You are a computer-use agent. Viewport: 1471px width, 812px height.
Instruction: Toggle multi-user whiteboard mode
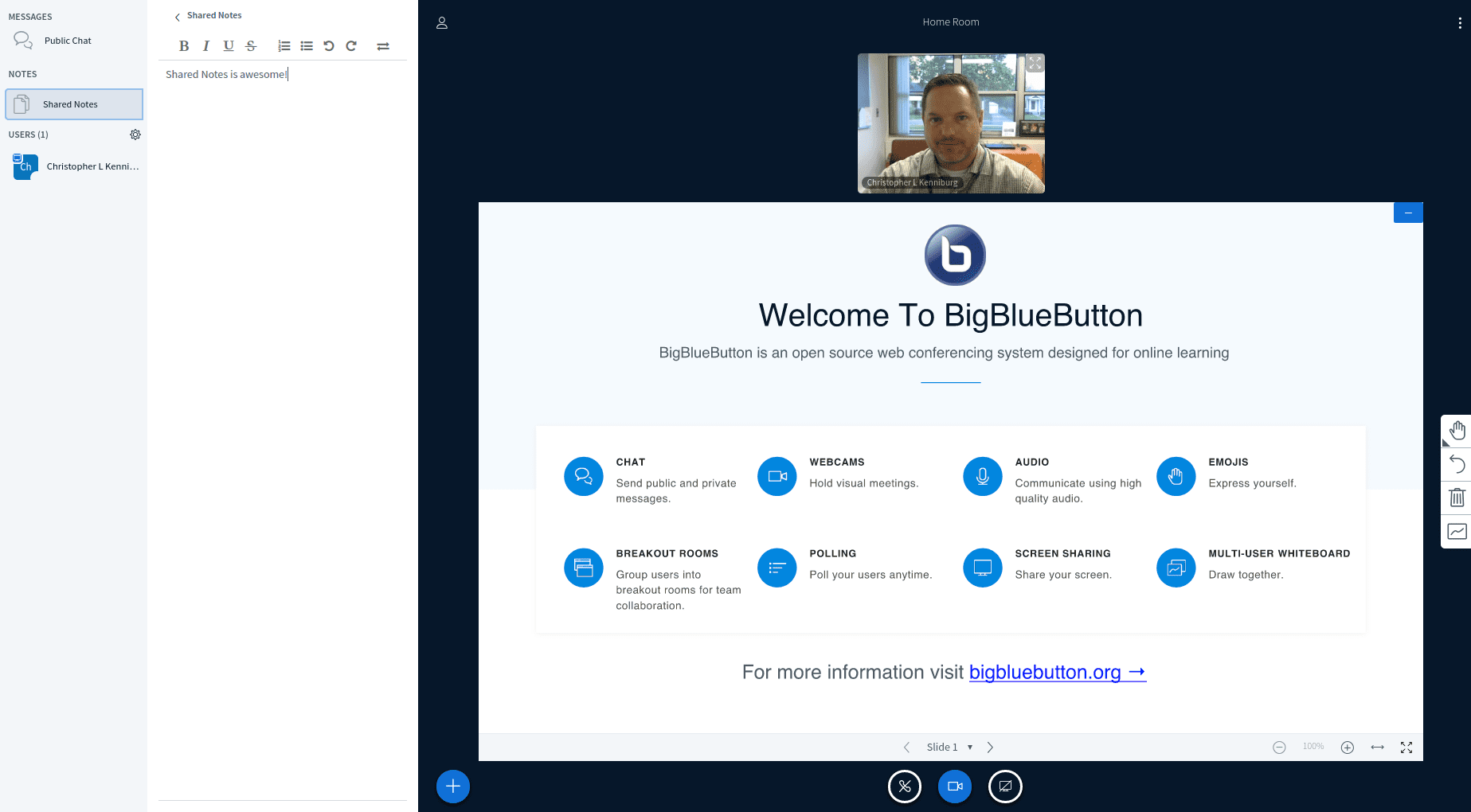pos(1457,531)
